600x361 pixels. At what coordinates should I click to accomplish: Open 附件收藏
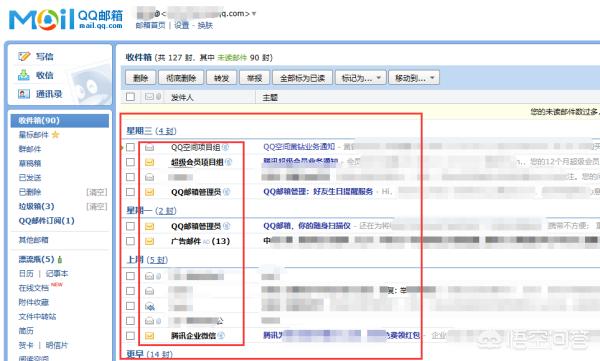pyautogui.click(x=34, y=302)
